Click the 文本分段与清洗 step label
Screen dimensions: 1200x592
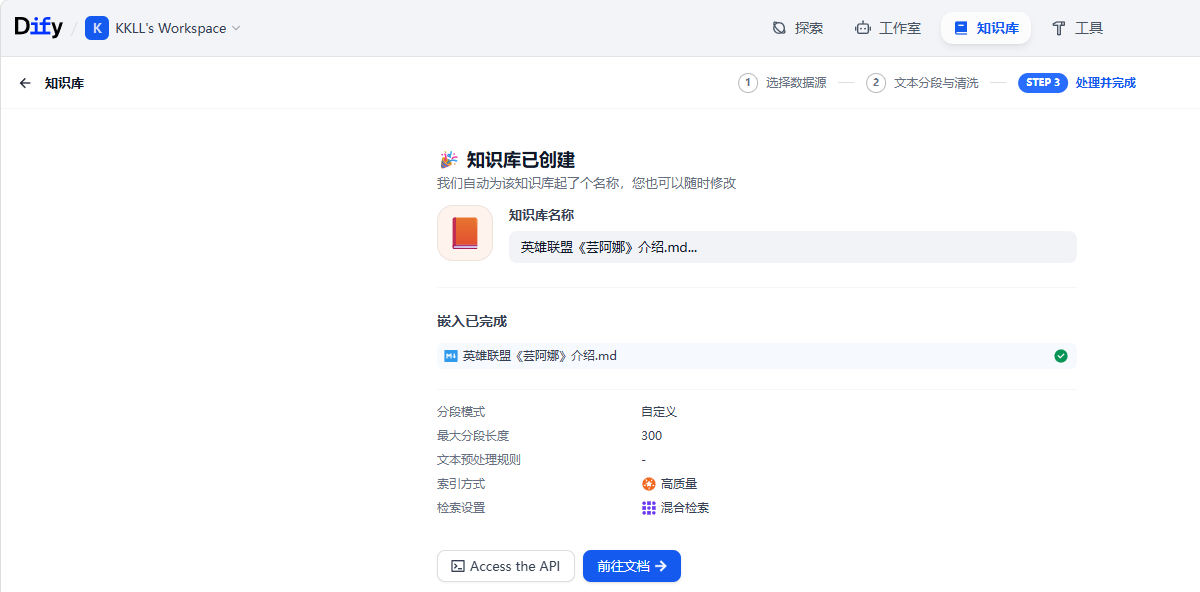coord(936,83)
